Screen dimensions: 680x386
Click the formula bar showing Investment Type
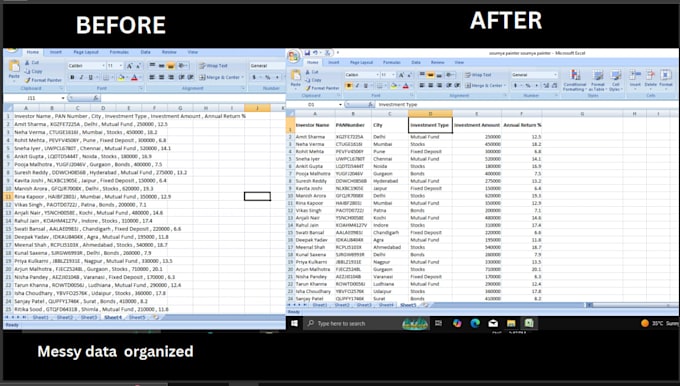527,105
